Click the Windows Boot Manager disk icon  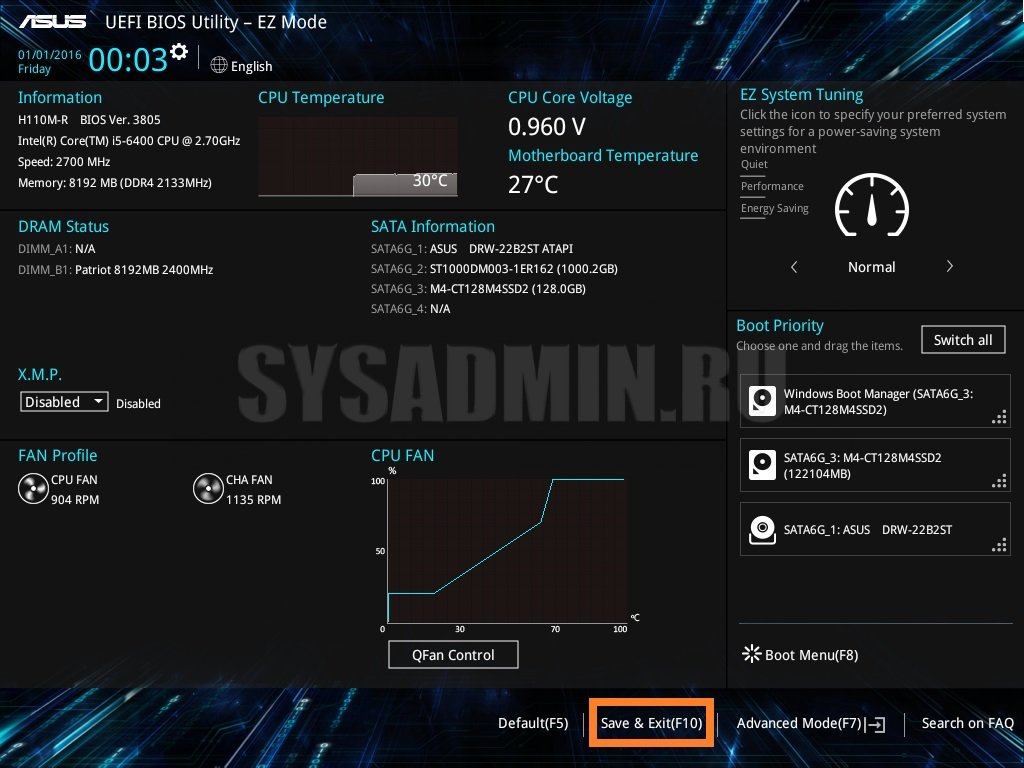(763, 402)
